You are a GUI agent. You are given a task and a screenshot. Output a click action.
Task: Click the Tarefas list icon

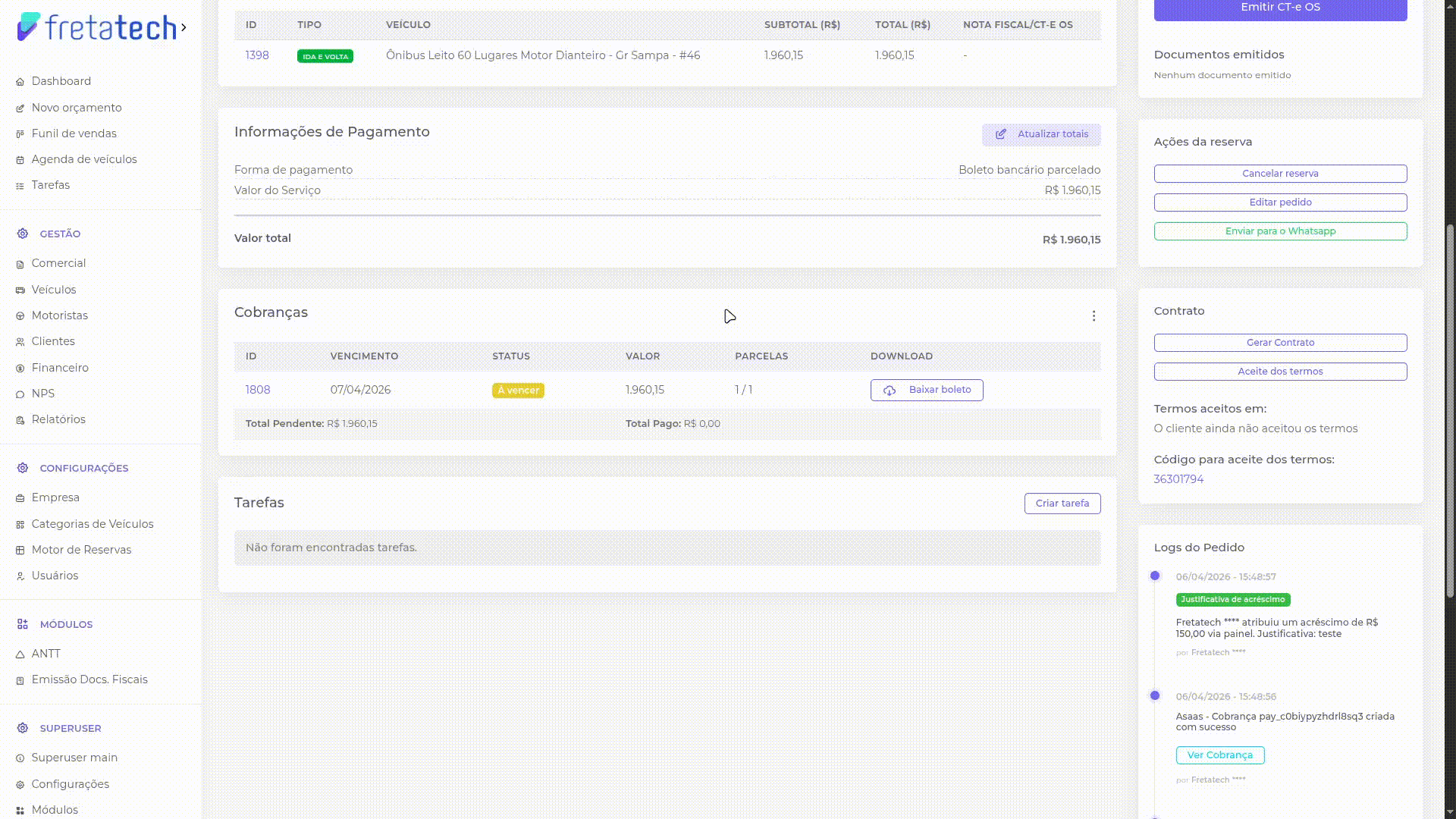pyautogui.click(x=20, y=186)
